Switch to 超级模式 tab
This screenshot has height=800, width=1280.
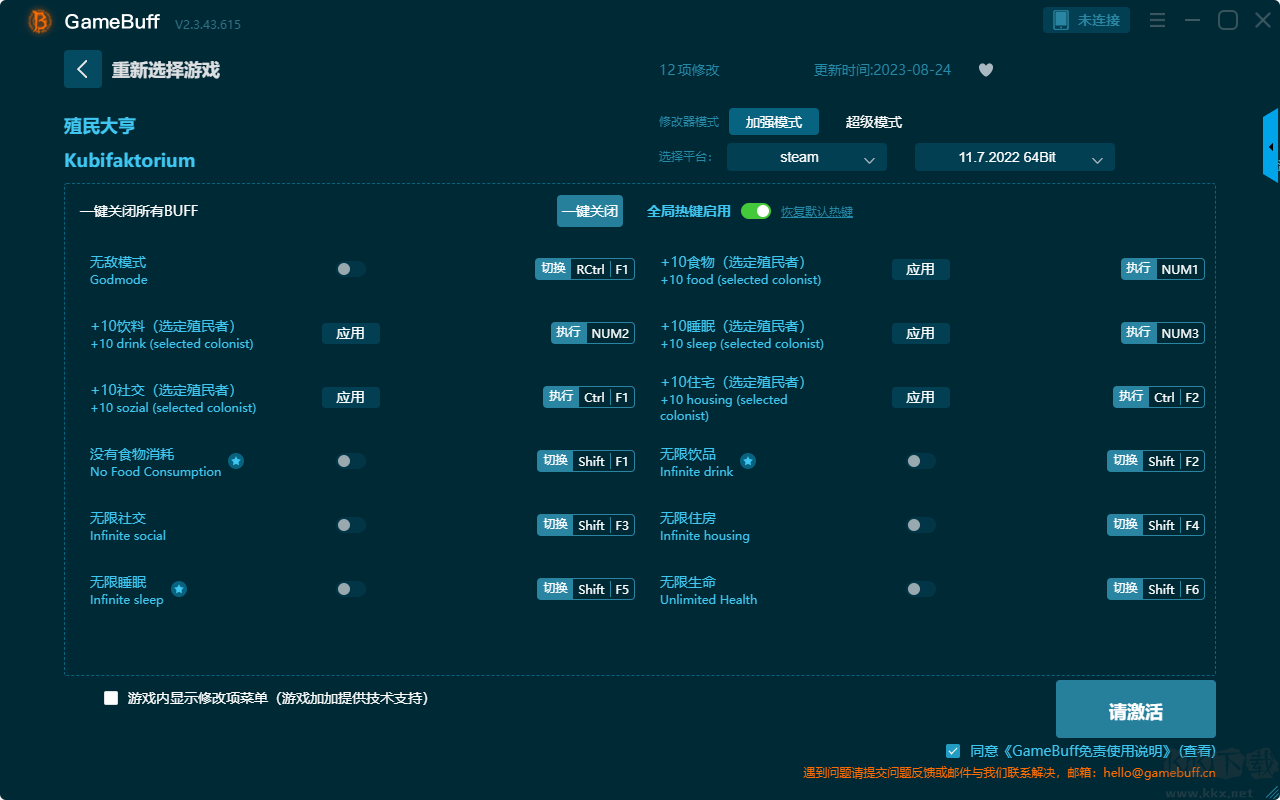point(874,122)
